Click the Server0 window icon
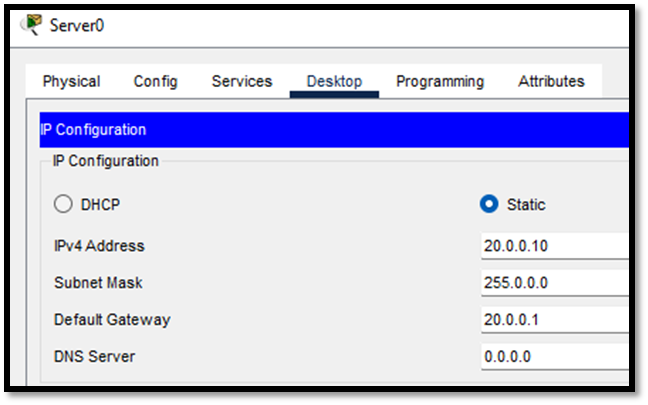Viewport: 648px width, 405px height. coord(32,25)
